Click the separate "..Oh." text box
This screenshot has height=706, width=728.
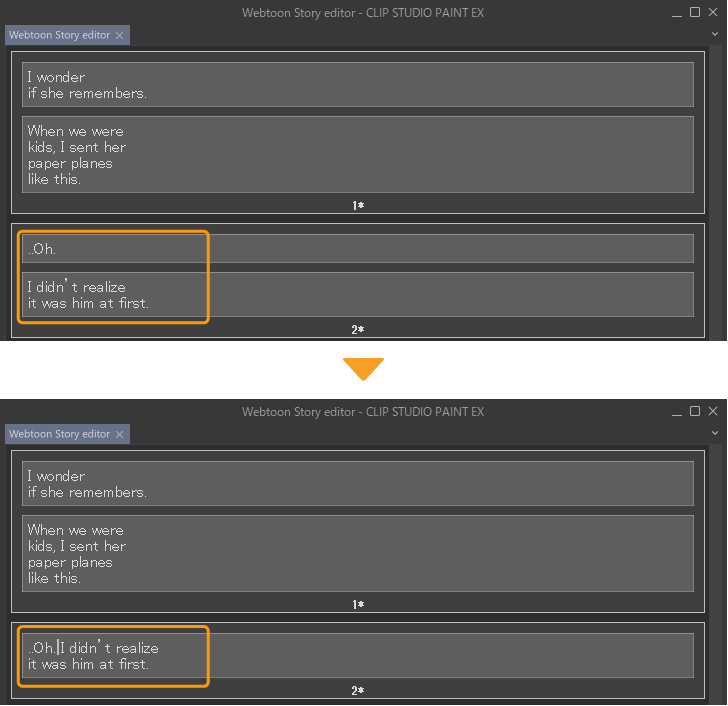coord(357,249)
